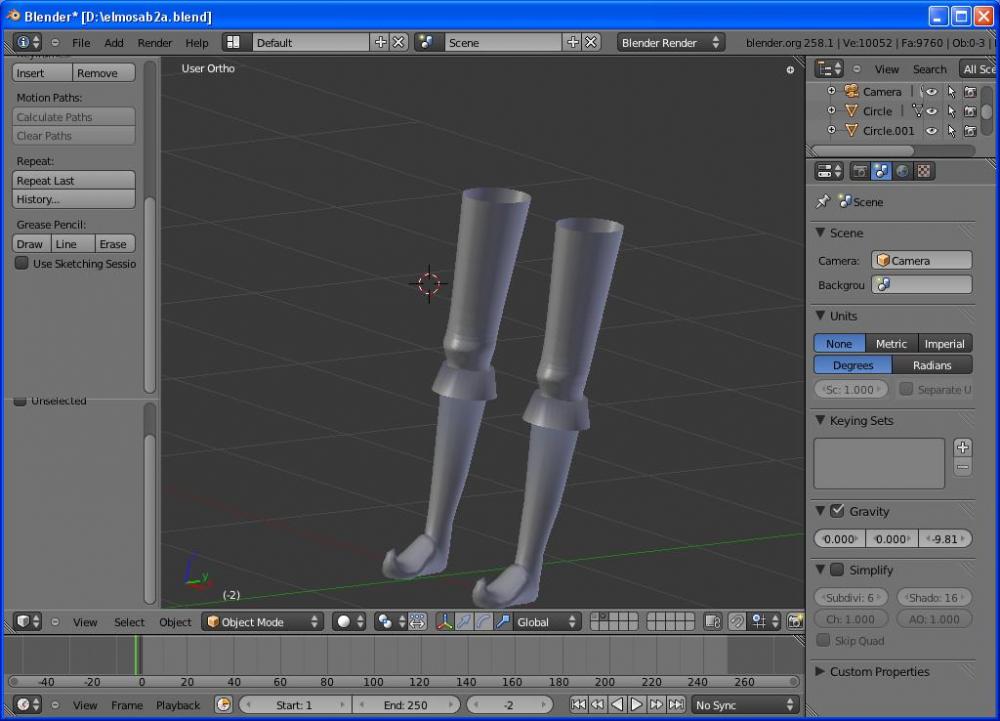Screen dimensions: 1000x721
Task: Open the Select menu in 3D view header
Action: click(129, 622)
